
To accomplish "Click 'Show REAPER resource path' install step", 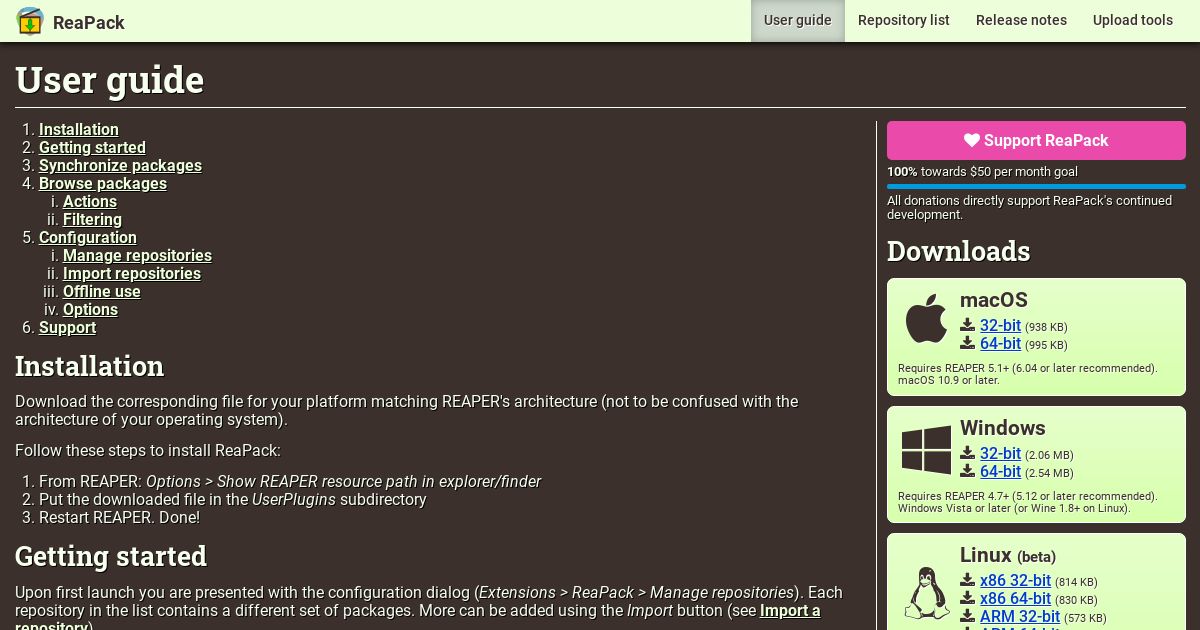I will 290,481.
